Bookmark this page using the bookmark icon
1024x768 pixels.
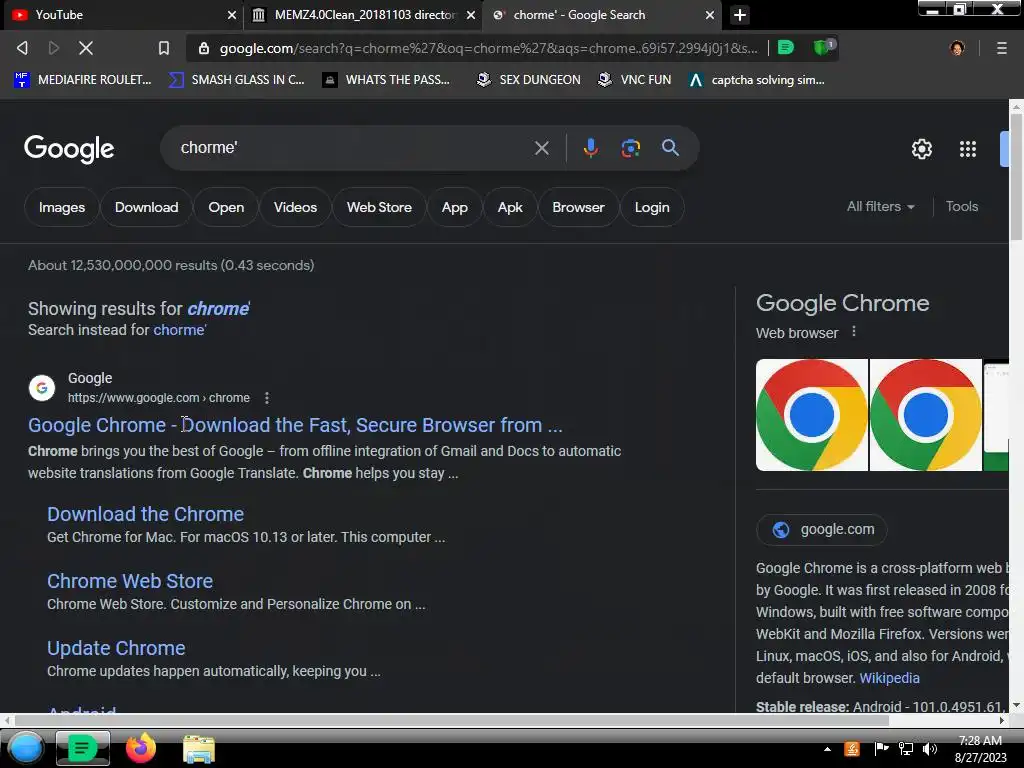click(x=164, y=48)
